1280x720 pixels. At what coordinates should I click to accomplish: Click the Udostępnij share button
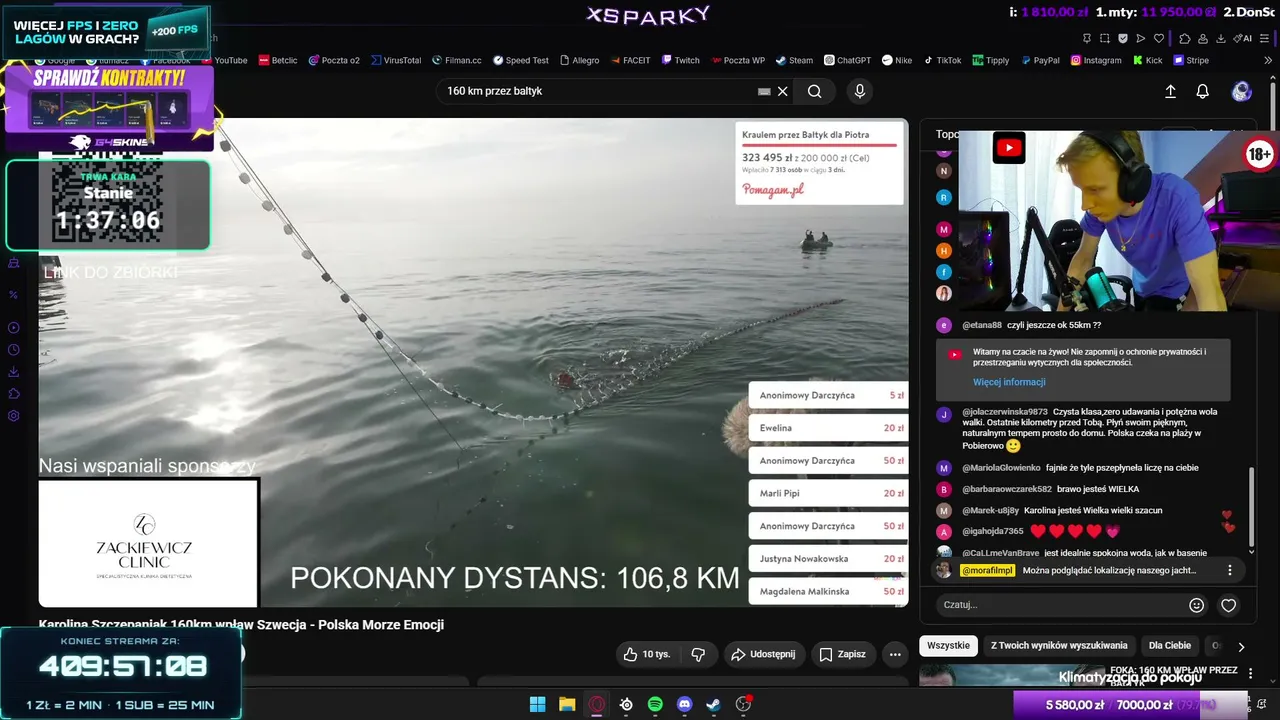[763, 654]
